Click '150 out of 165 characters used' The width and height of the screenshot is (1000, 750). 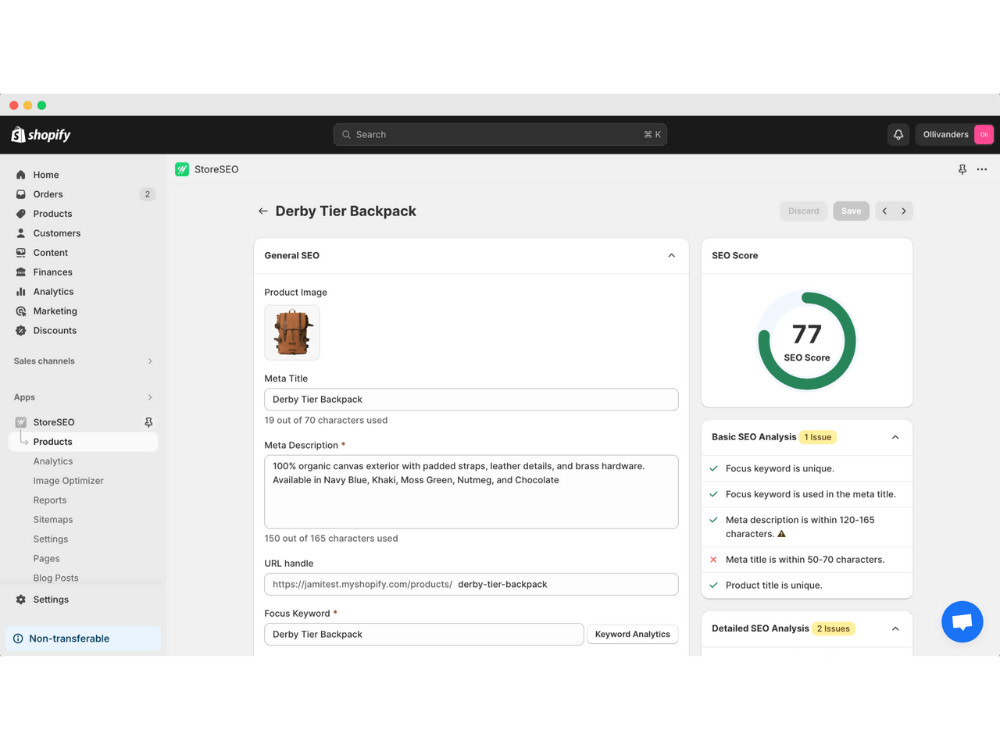coord(331,538)
